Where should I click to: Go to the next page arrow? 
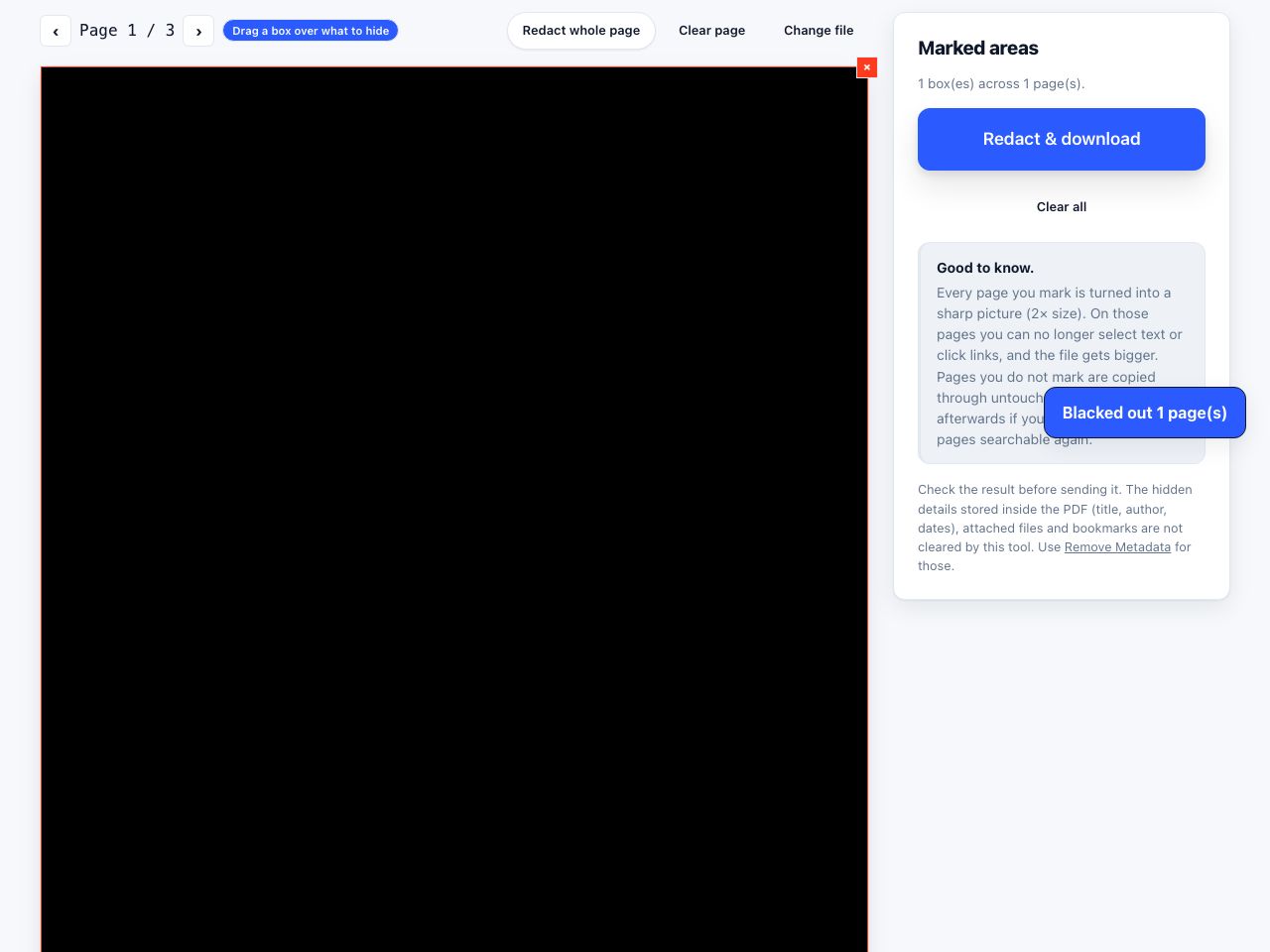198,31
